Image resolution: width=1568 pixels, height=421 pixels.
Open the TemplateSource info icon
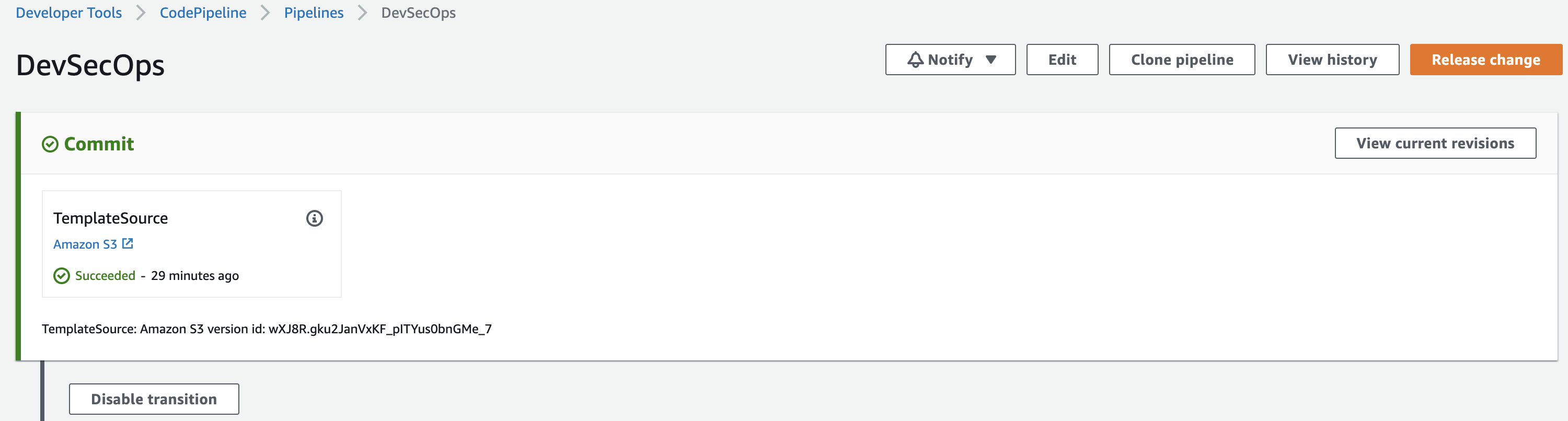(x=314, y=218)
